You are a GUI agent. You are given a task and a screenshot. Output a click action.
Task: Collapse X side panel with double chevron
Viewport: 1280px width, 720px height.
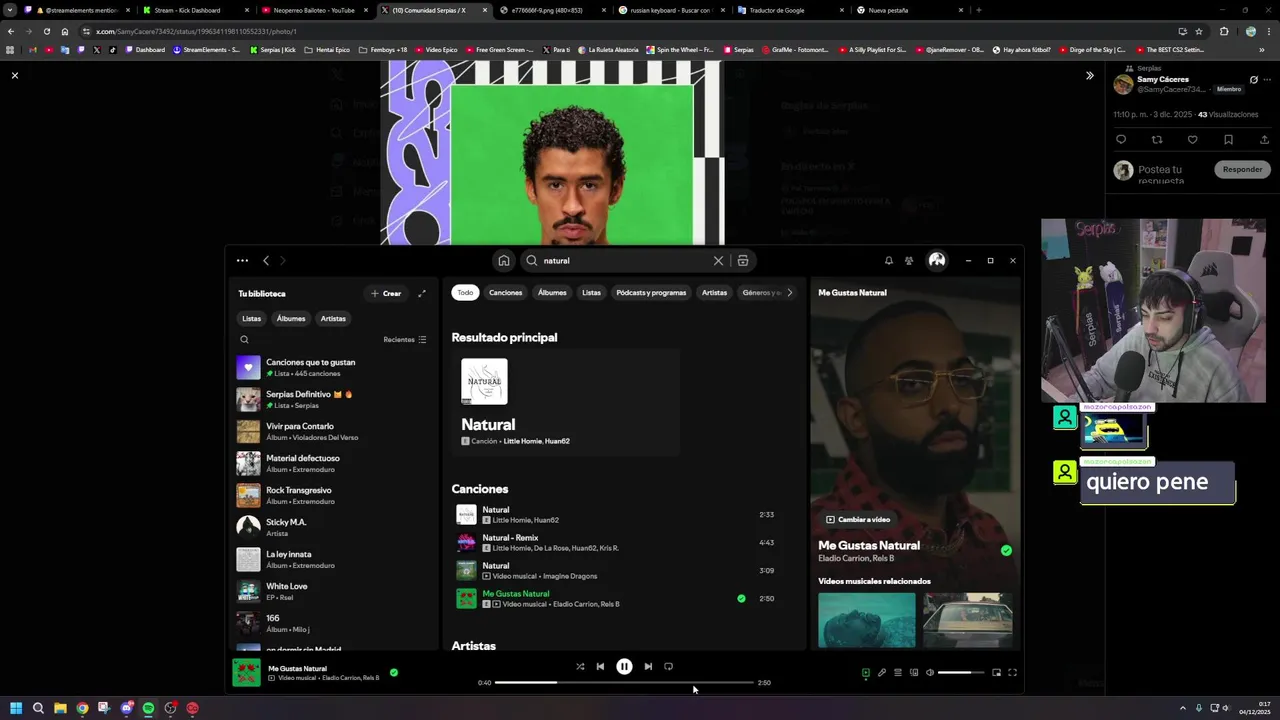pos(1090,75)
